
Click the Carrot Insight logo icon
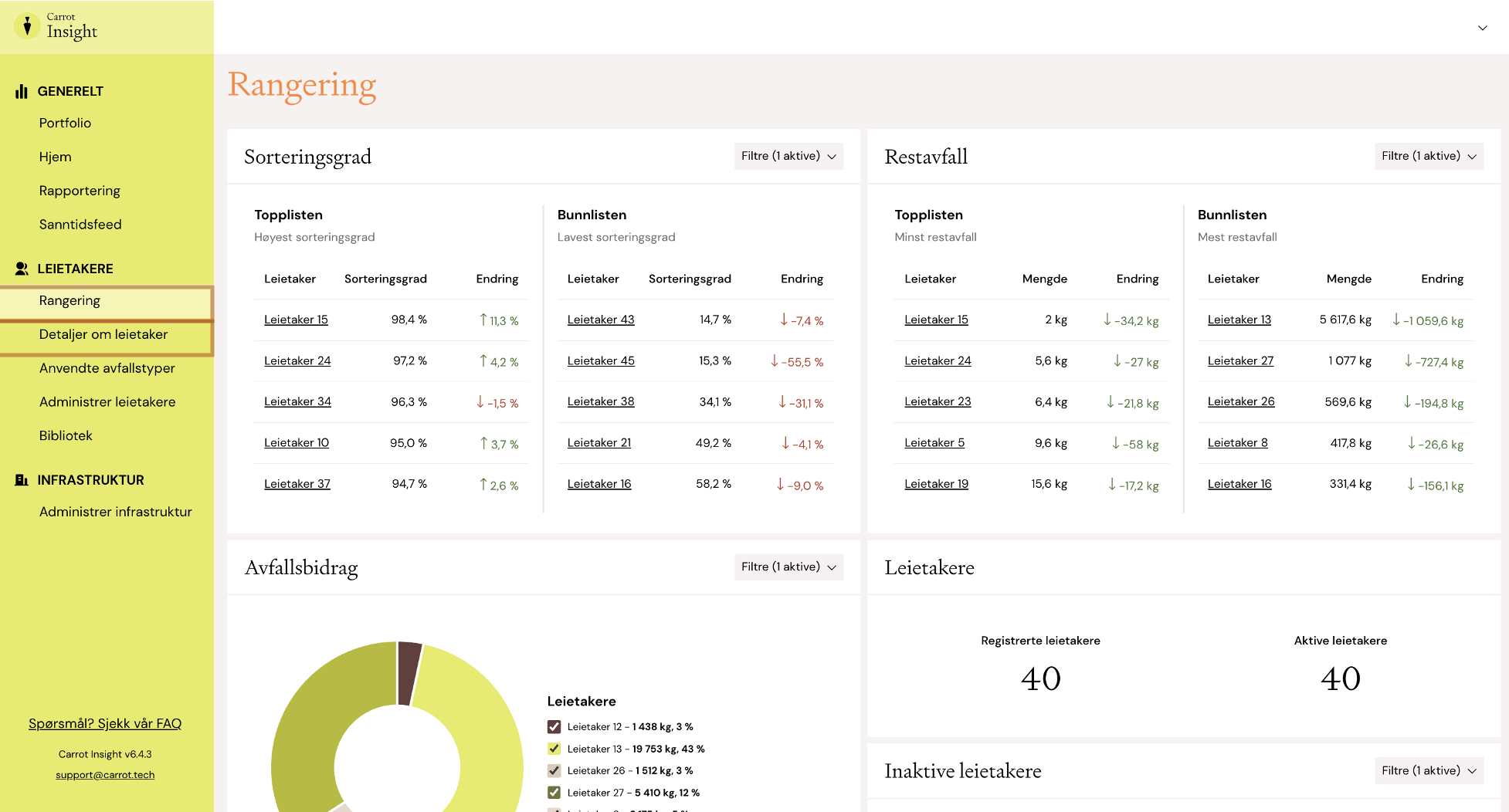click(27, 26)
